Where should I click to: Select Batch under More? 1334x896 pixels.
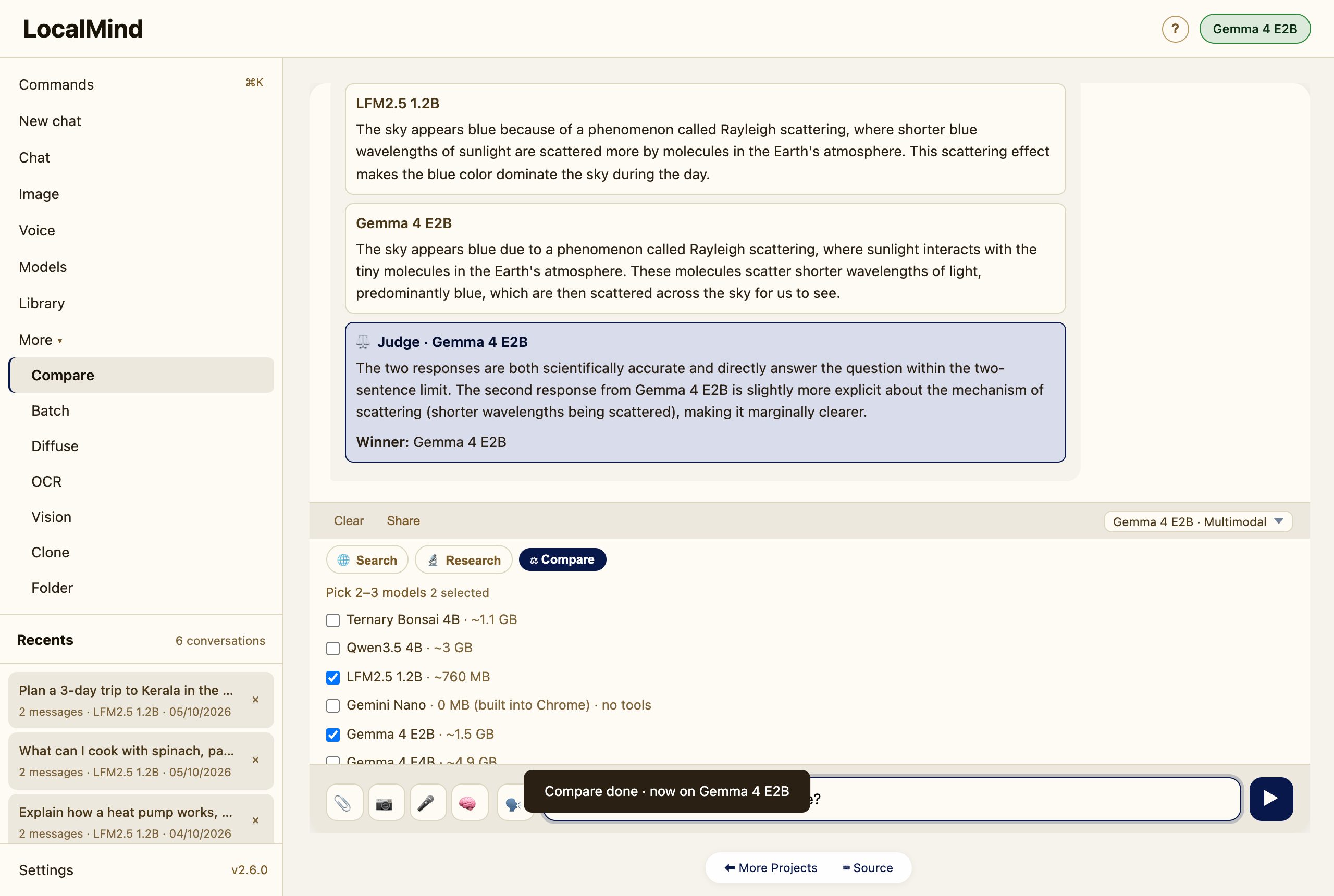[141, 411]
